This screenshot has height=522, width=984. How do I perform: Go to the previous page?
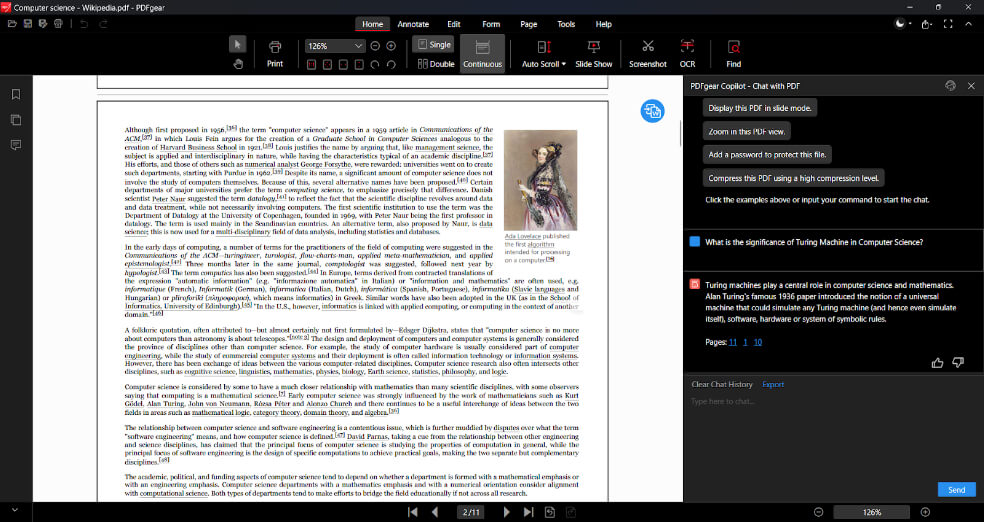point(434,512)
